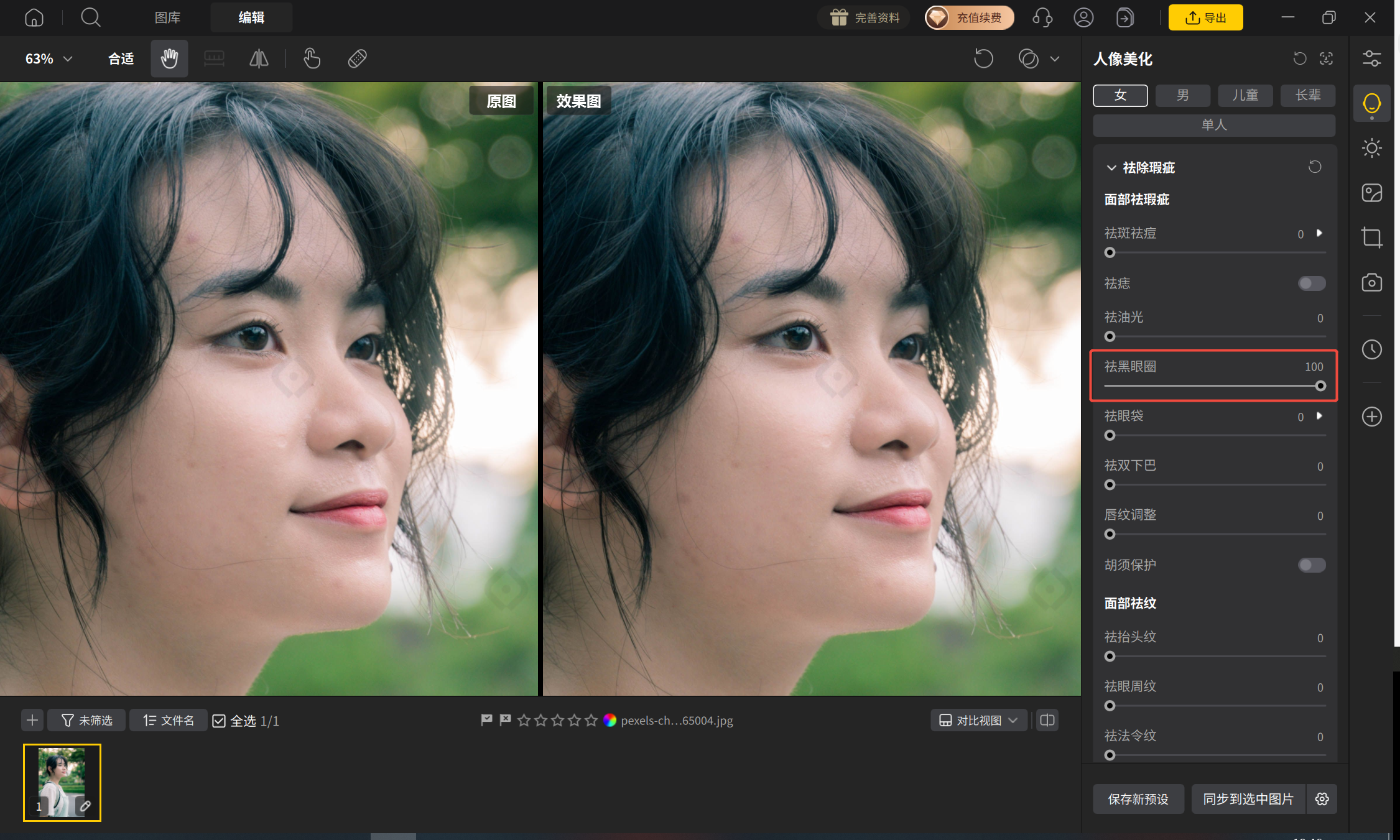The image size is (1400, 840).
Task: Enable the 胡须保护 switch
Action: click(x=1312, y=565)
